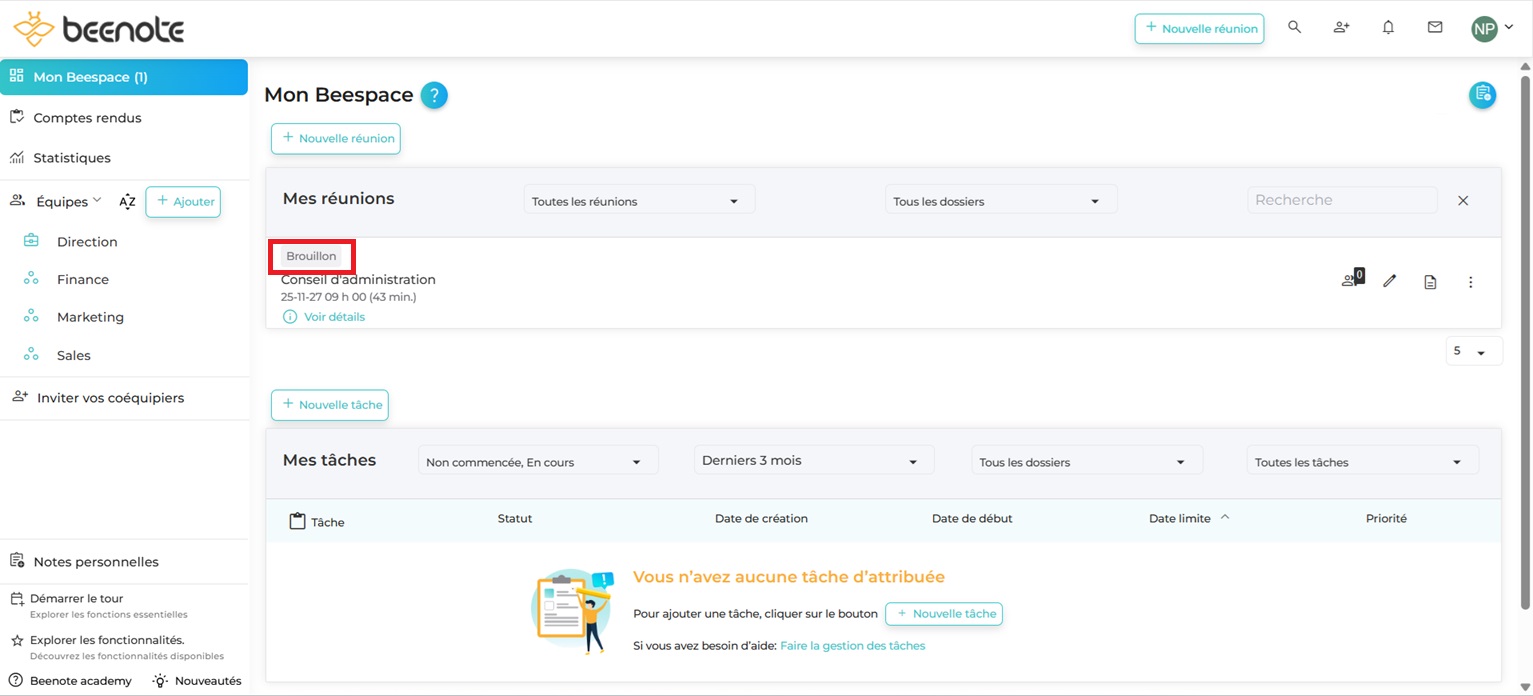Sort teams alphabetically with AZ icon

[x=127, y=202]
